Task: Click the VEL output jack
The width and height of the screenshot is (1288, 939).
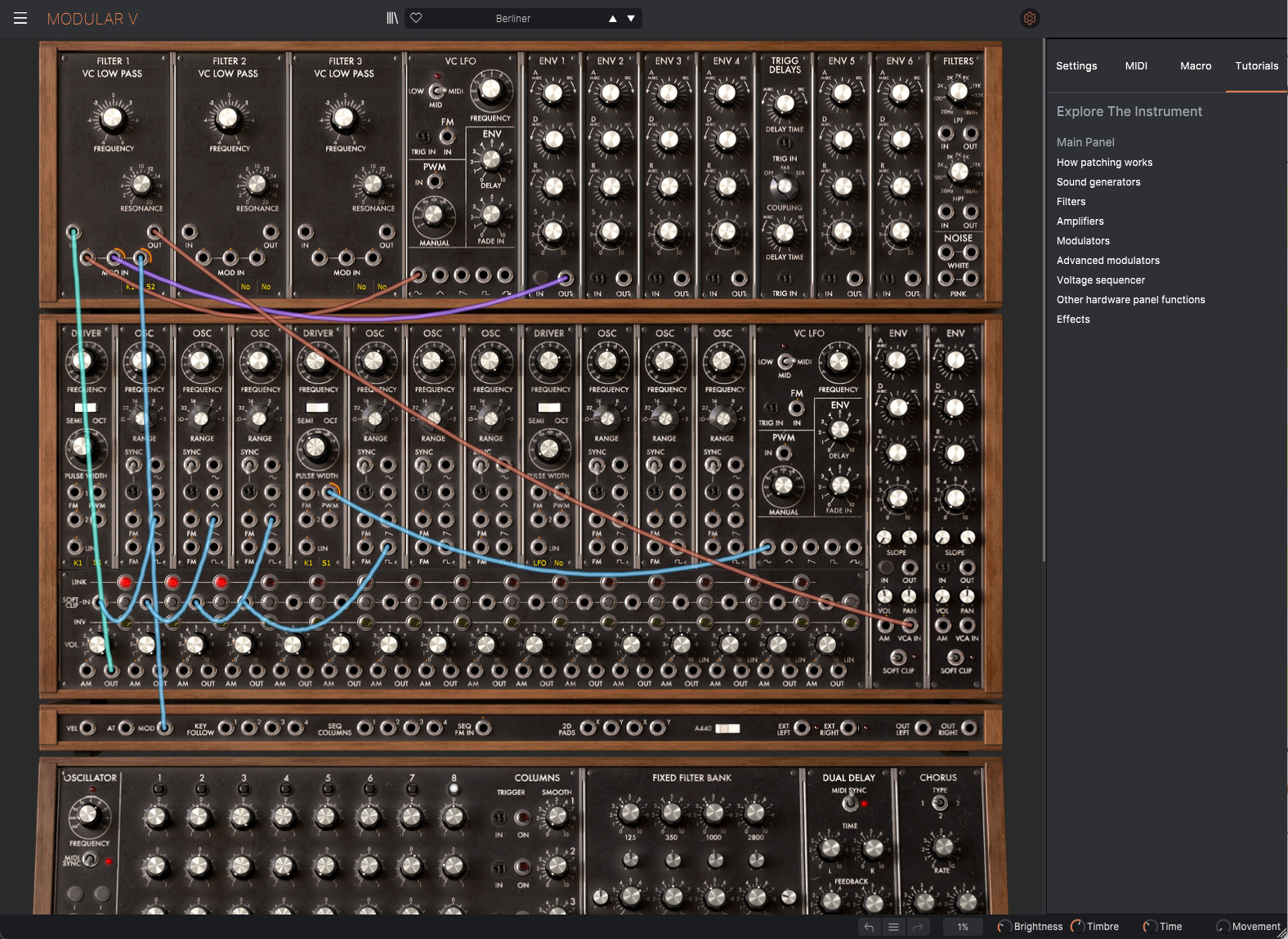Action: (x=87, y=727)
